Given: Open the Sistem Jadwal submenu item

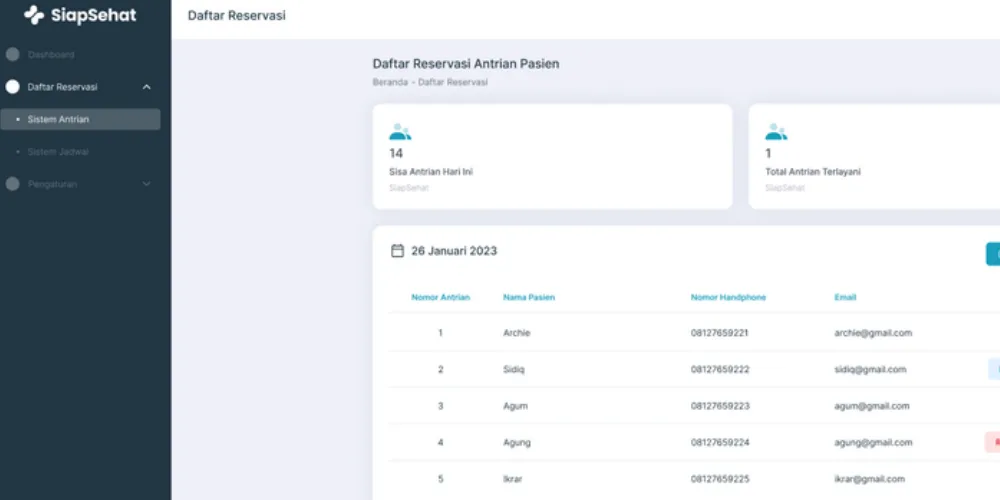Looking at the screenshot, I should 58,152.
